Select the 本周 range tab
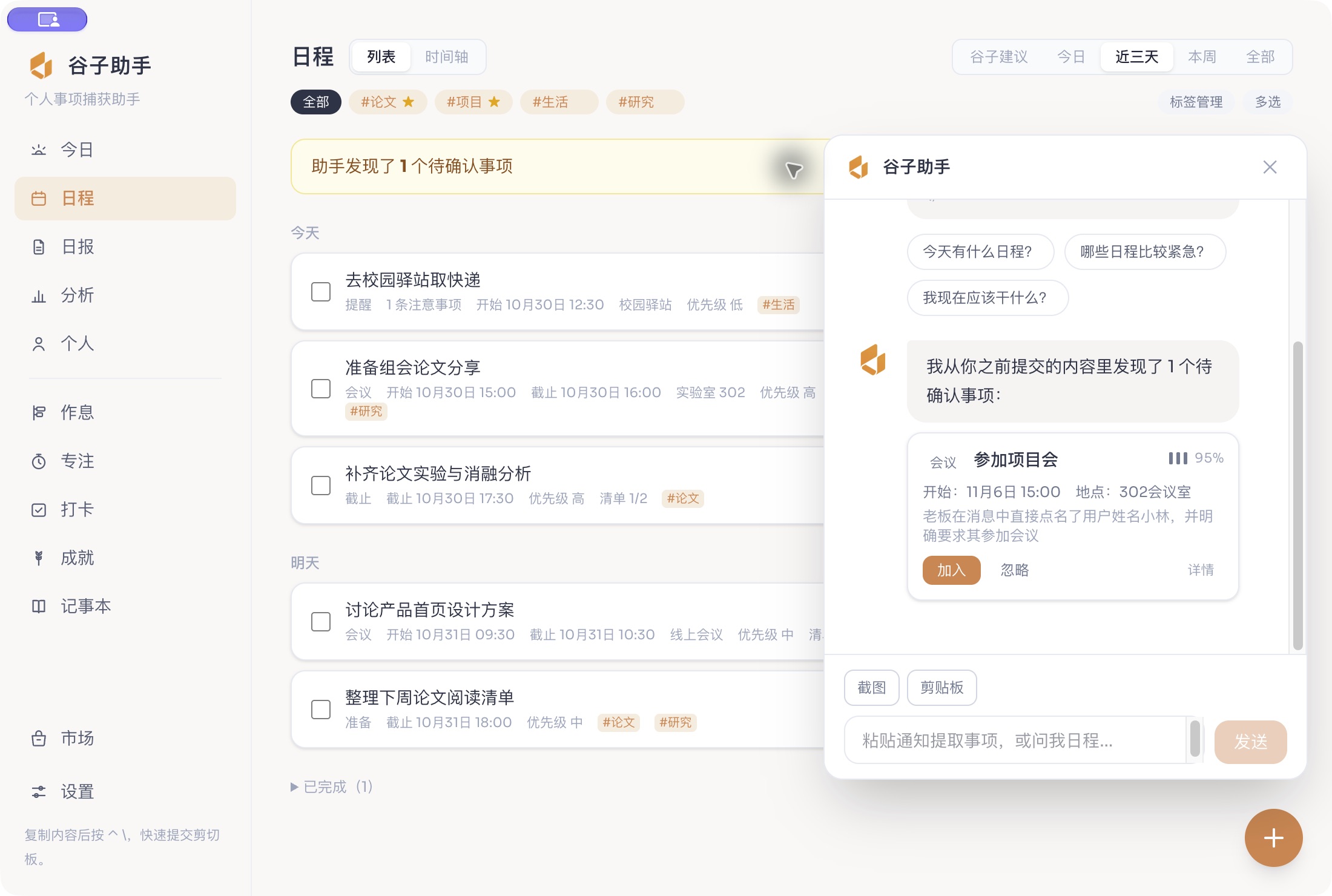 (x=1202, y=57)
